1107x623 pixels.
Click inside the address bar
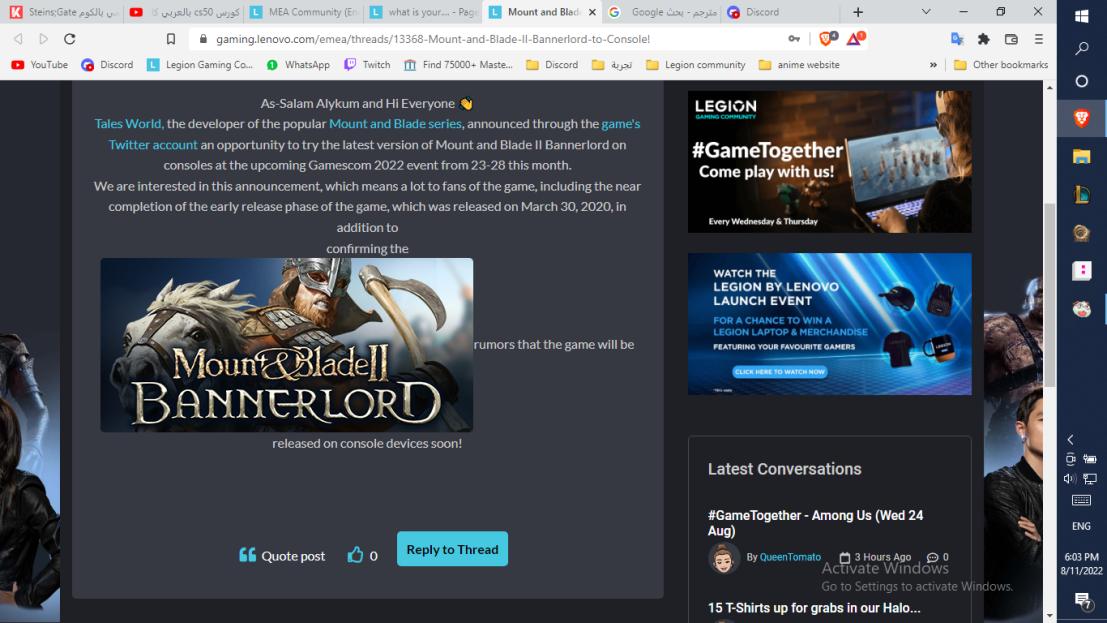coord(450,38)
